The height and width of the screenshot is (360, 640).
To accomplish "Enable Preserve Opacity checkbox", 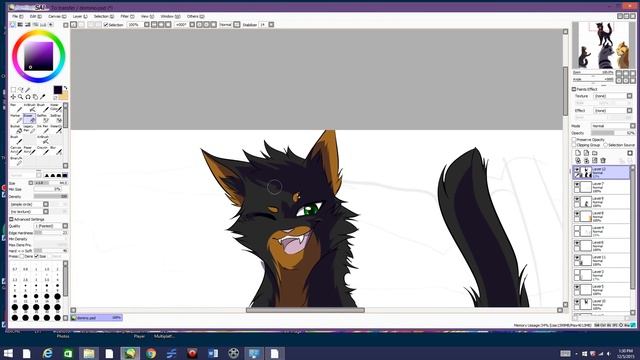I will 574,140.
